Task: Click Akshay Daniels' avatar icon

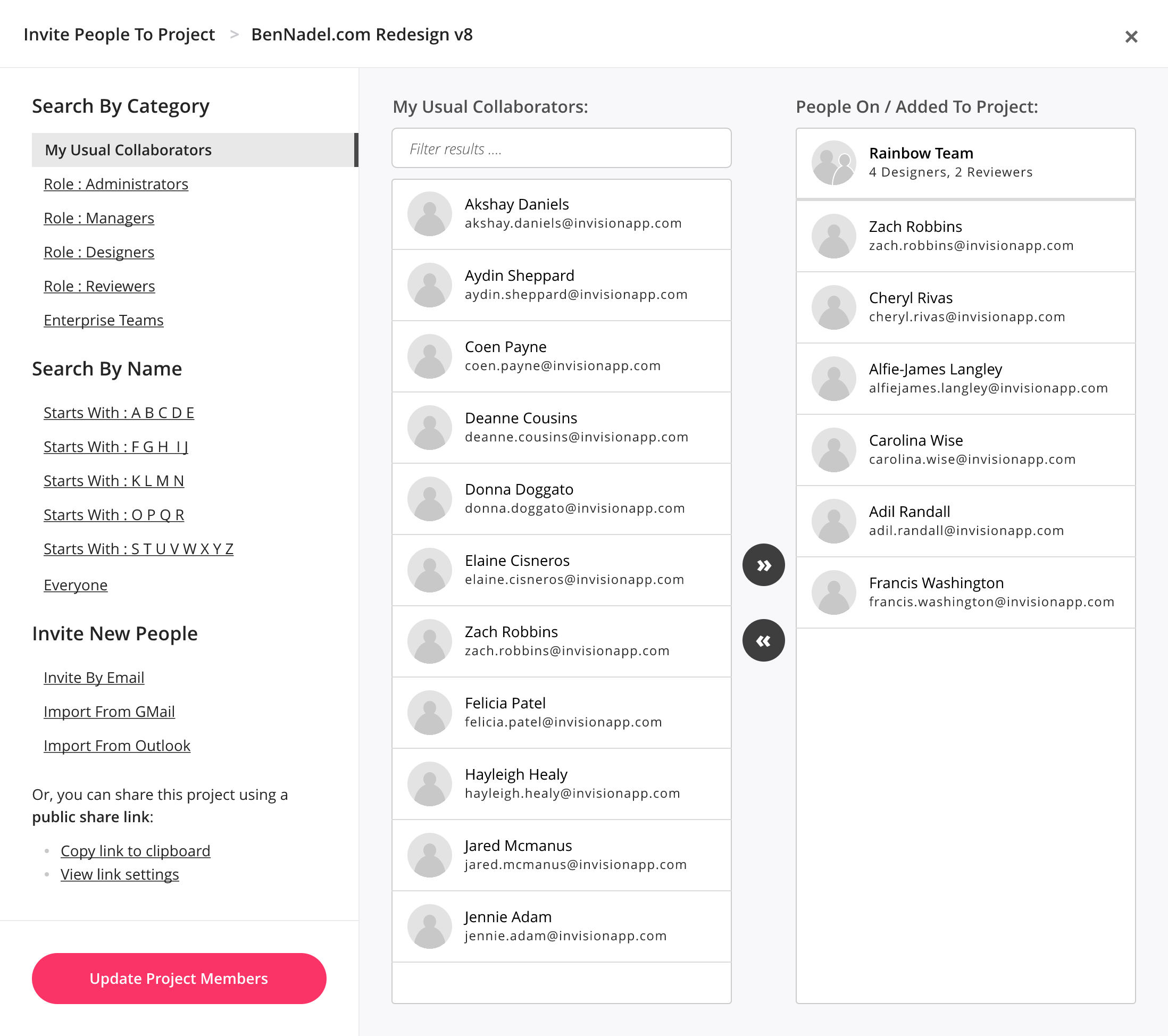Action: click(430, 214)
